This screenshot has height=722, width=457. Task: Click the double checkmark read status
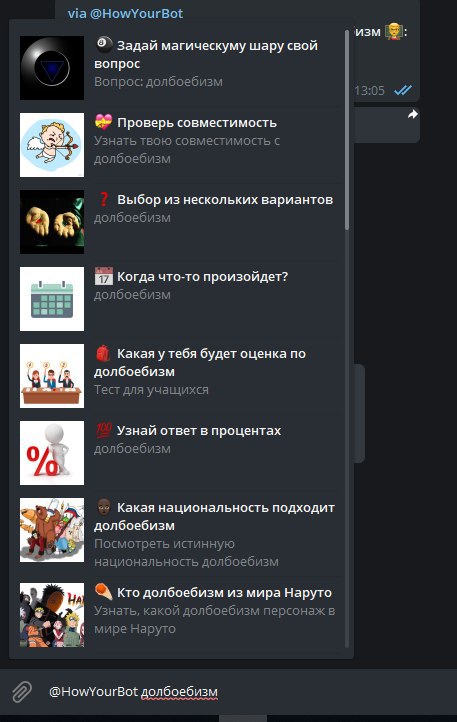(403, 90)
